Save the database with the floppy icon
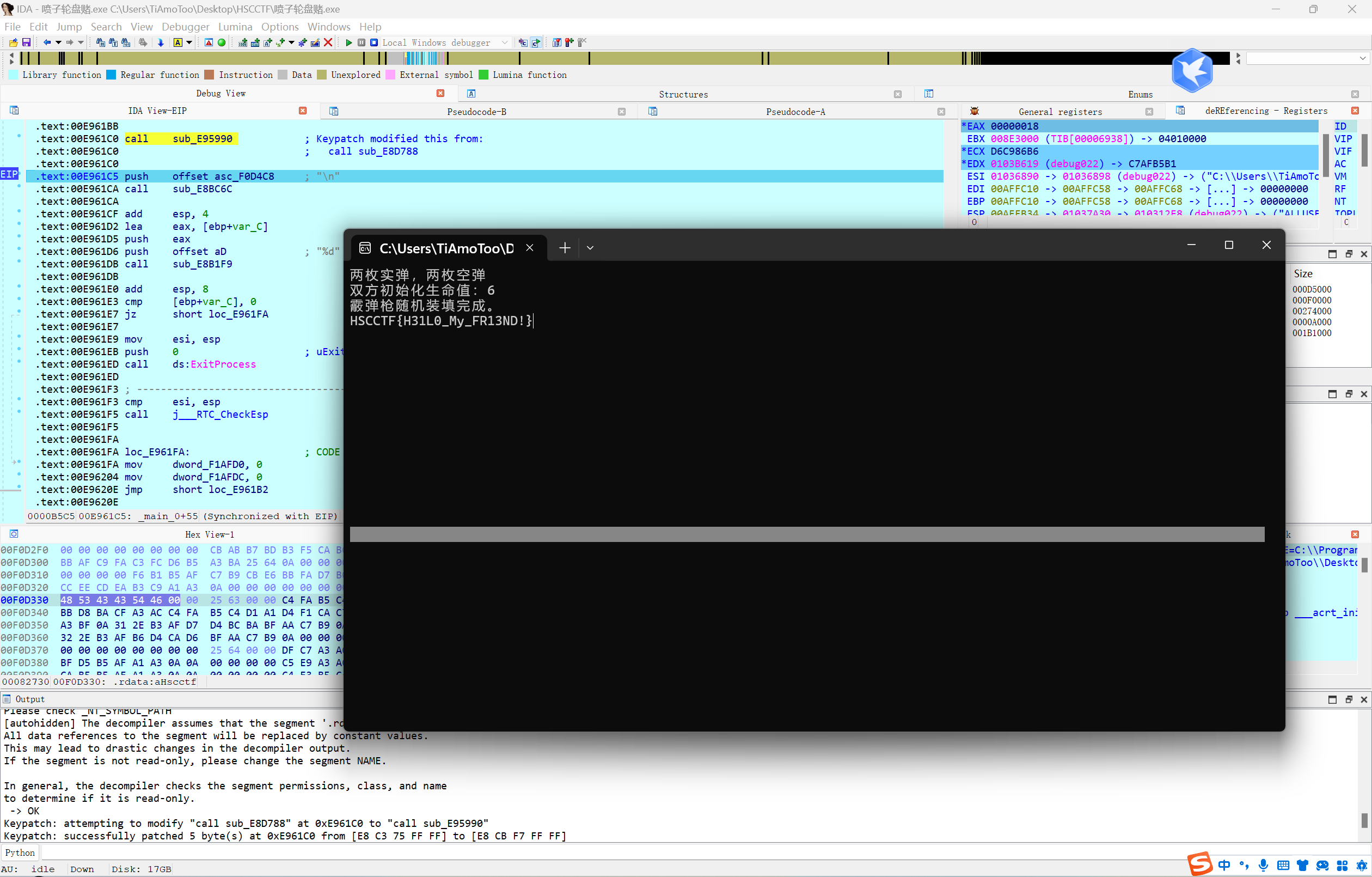This screenshot has height=877, width=1372. point(26,43)
